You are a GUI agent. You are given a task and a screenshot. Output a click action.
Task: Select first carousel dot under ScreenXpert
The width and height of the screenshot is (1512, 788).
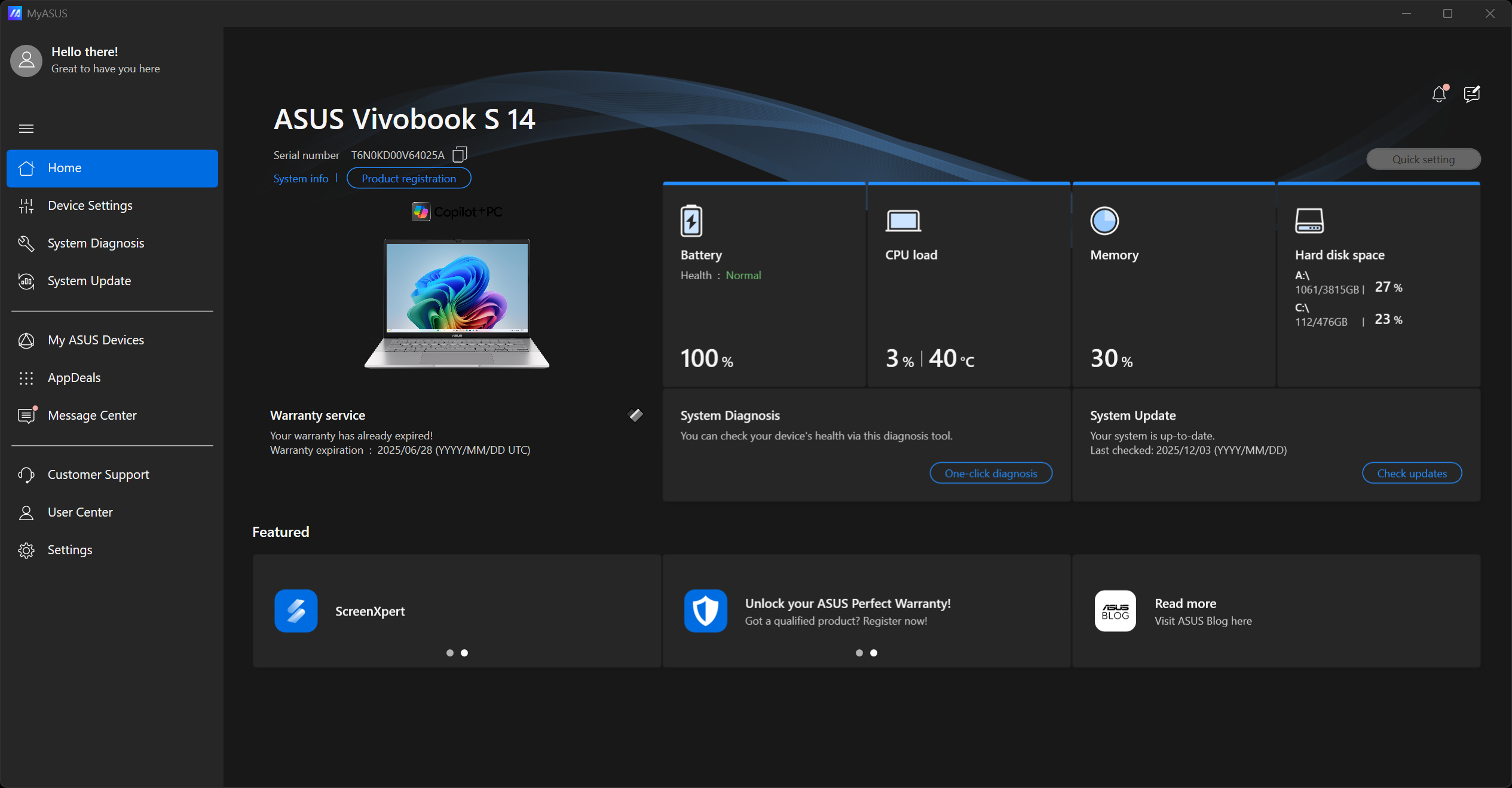tap(450, 653)
